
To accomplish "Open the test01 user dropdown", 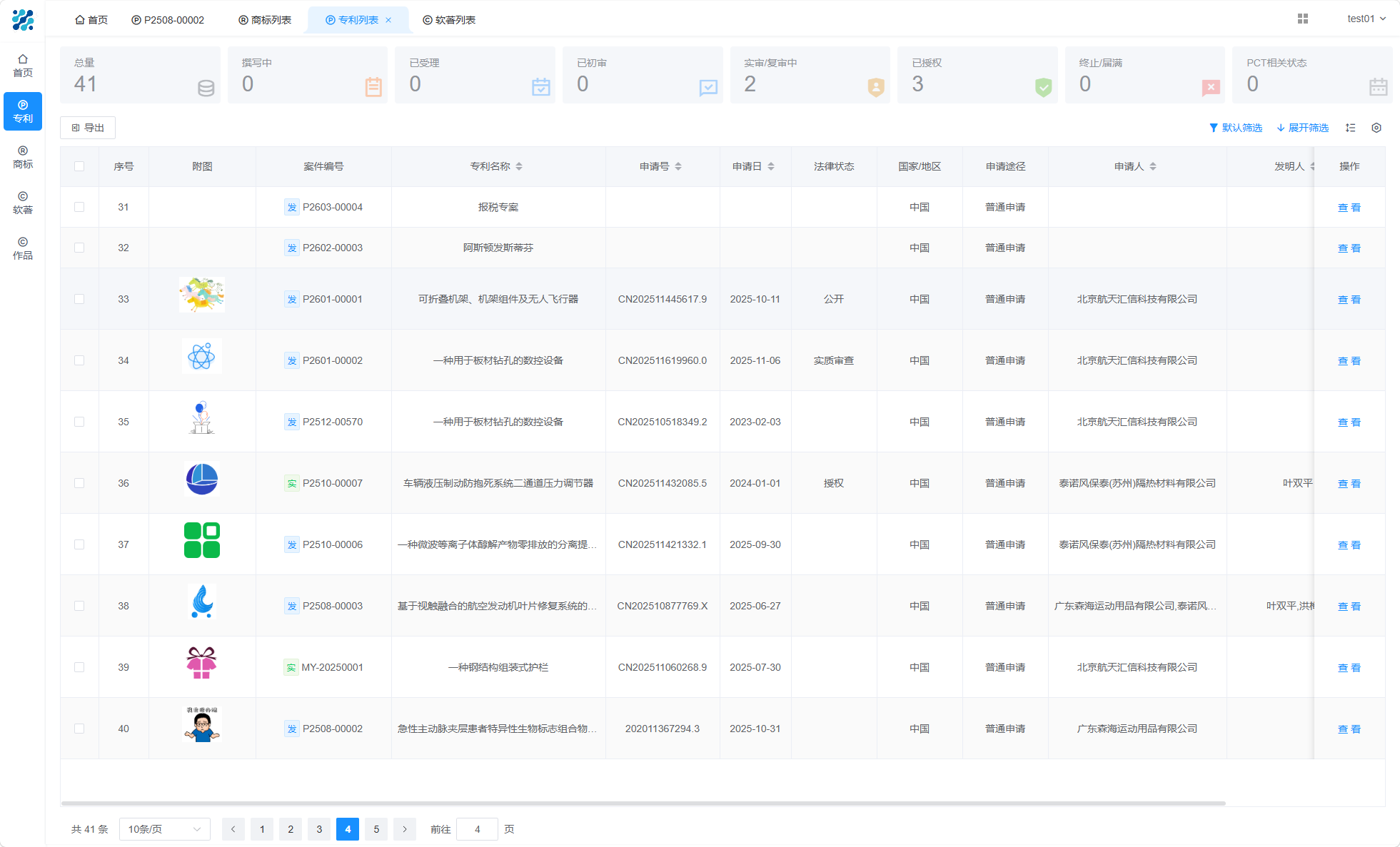I will coord(1366,19).
